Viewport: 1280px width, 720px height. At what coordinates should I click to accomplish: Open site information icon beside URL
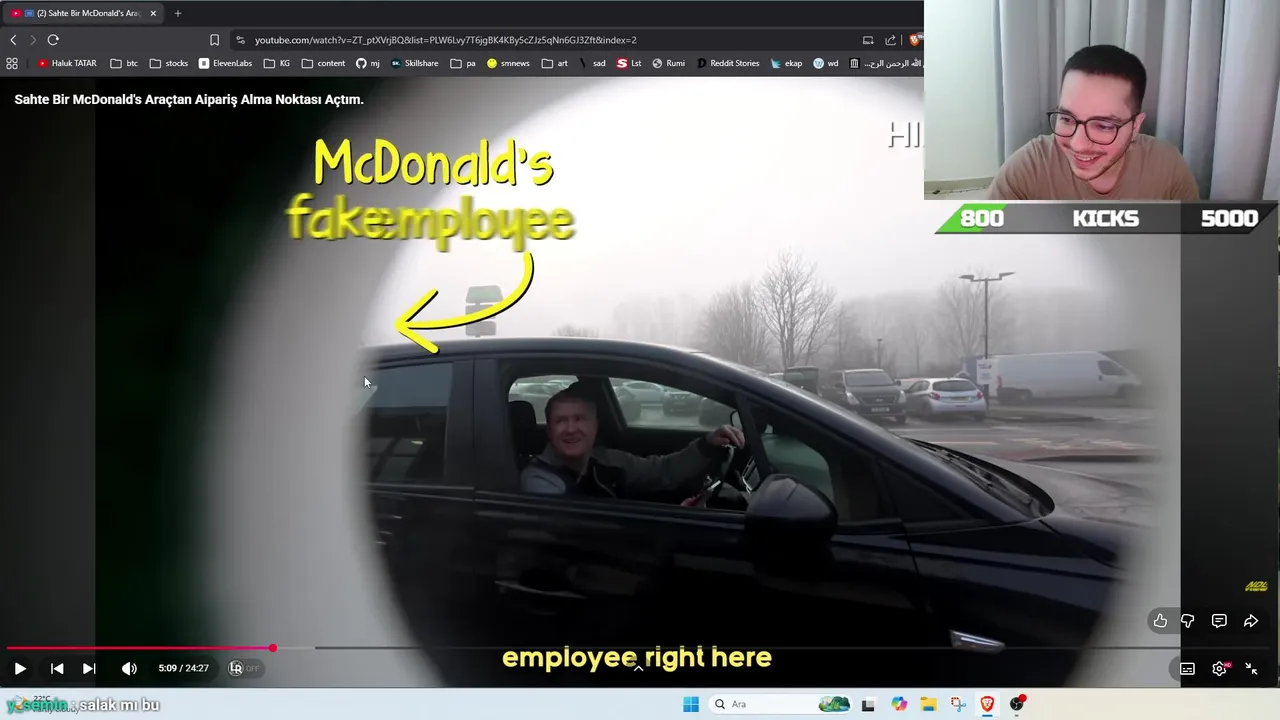click(240, 40)
